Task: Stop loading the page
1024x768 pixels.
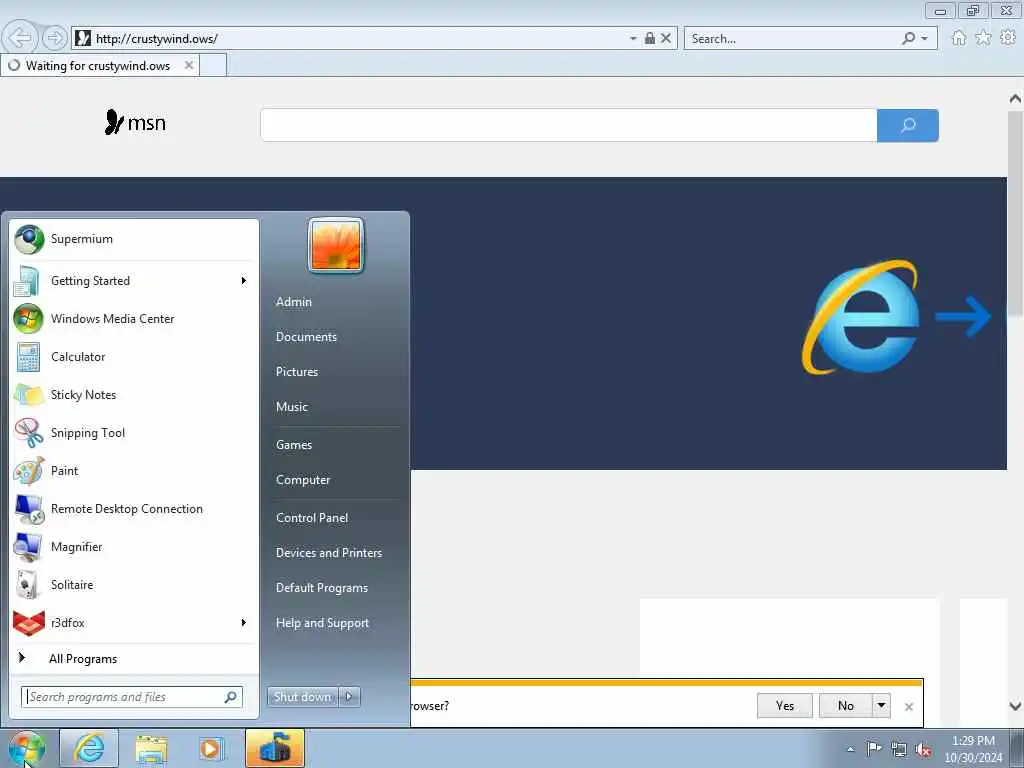Action: [x=665, y=38]
